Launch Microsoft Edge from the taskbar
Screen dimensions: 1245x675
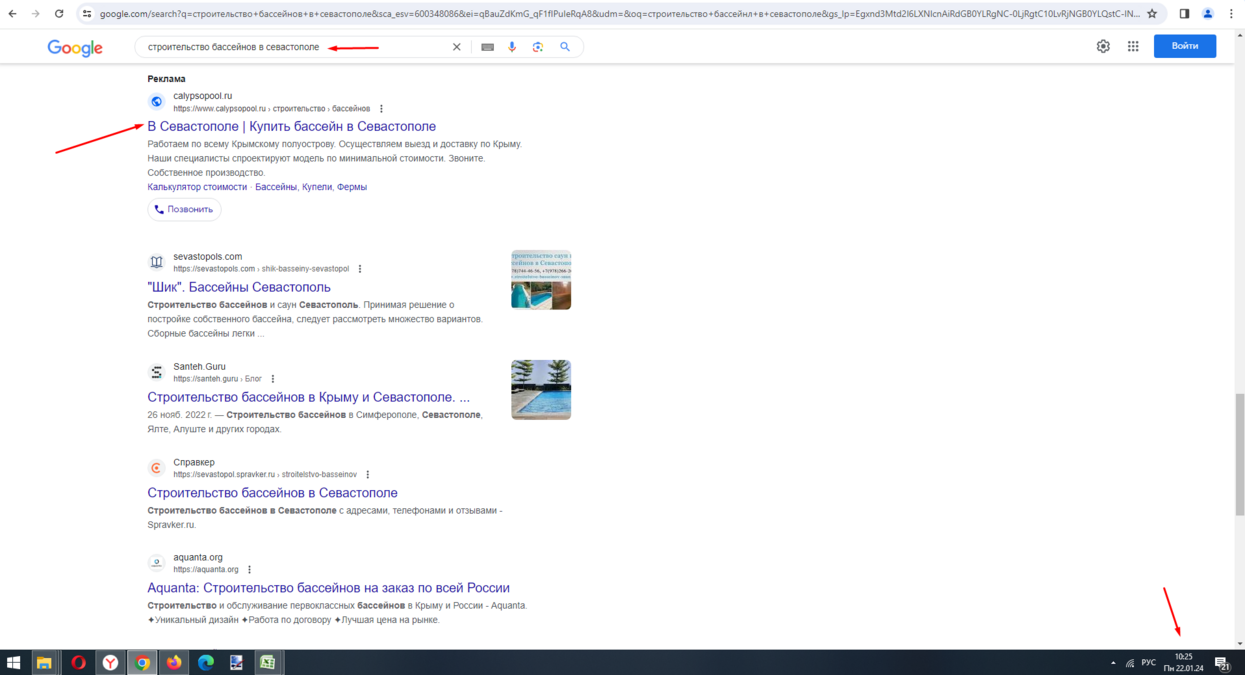(x=206, y=662)
